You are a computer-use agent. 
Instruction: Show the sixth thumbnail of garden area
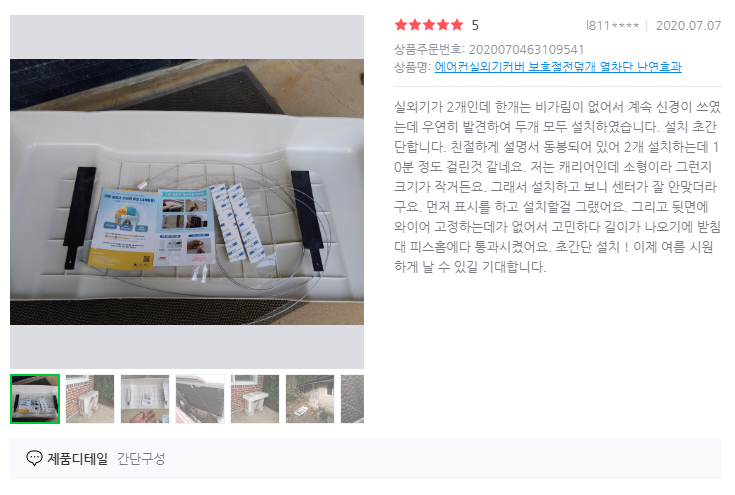[x=310, y=399]
